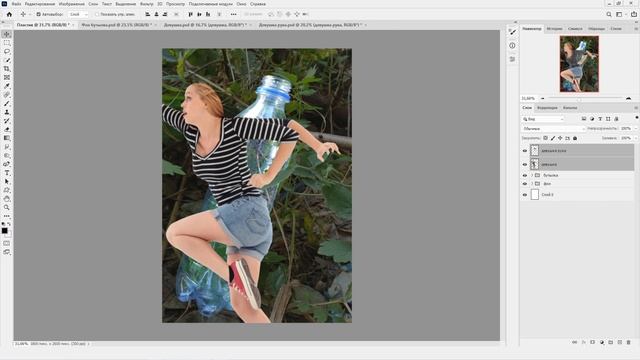This screenshot has height=360, width=640.
Task: Open the Edit Toolbar three-dots menu
Action: coord(7,216)
